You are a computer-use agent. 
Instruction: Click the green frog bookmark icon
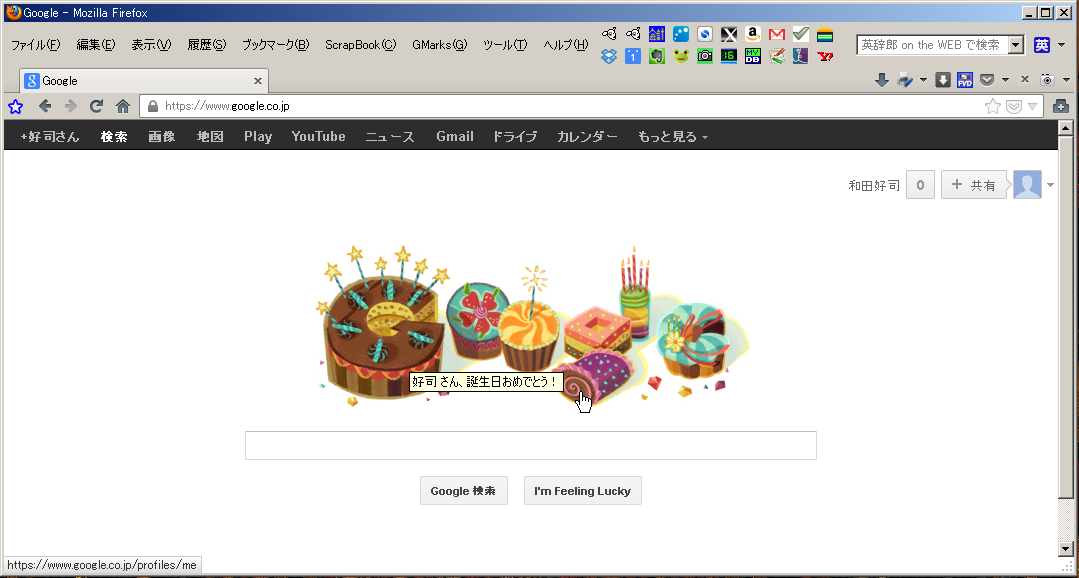point(680,56)
